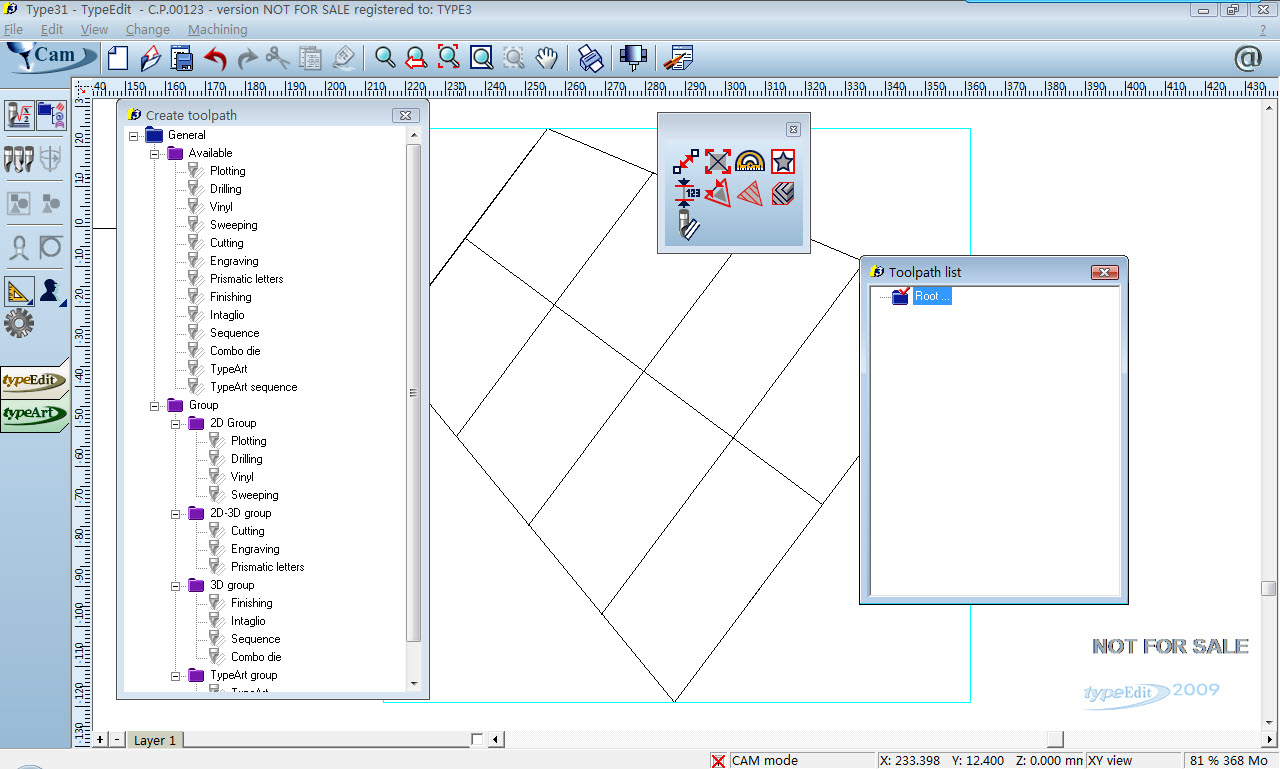Click the Layer 1 tab
This screenshot has width=1280, height=769.
point(155,740)
